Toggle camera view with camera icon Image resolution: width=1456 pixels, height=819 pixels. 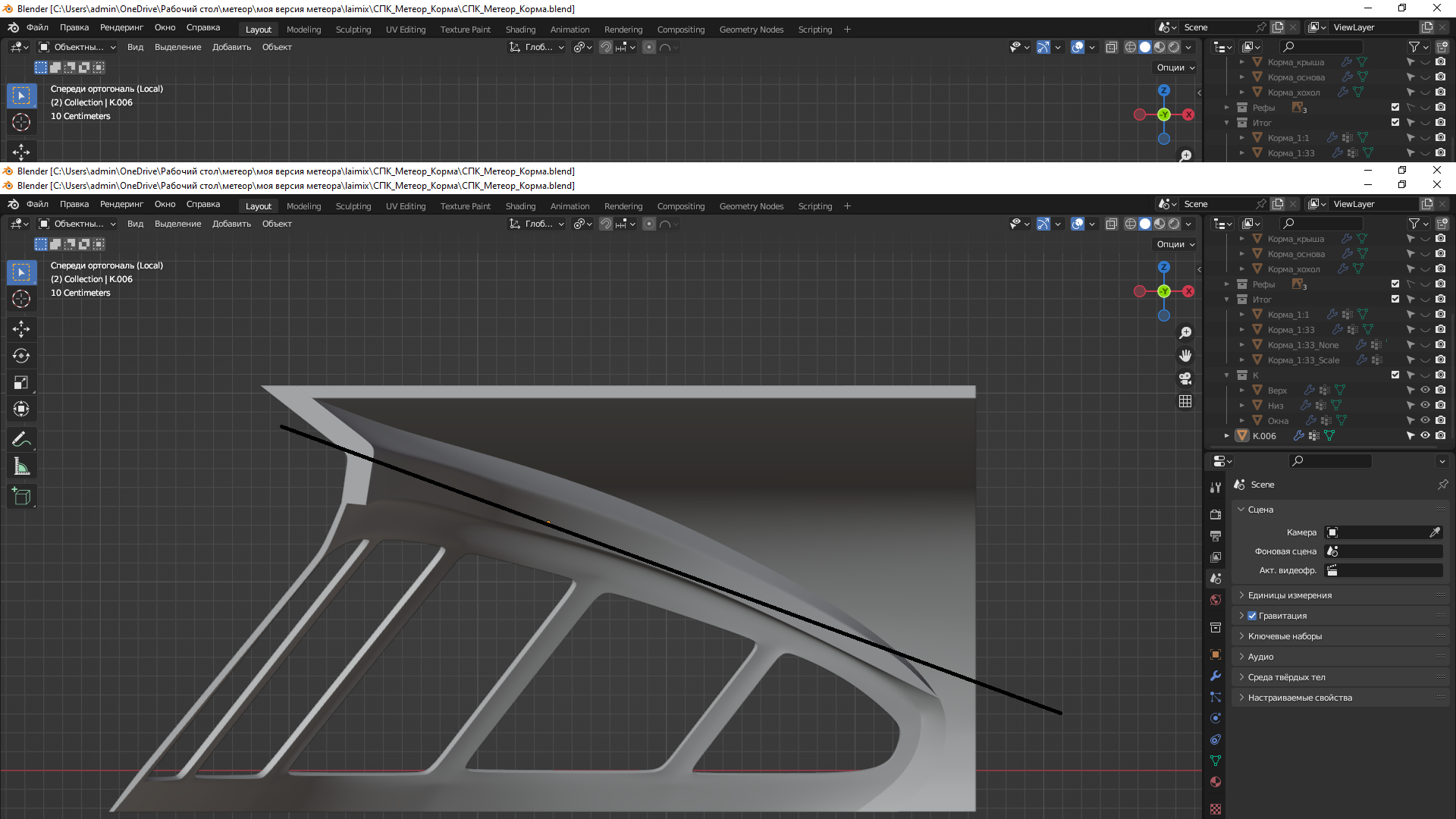click(1185, 378)
